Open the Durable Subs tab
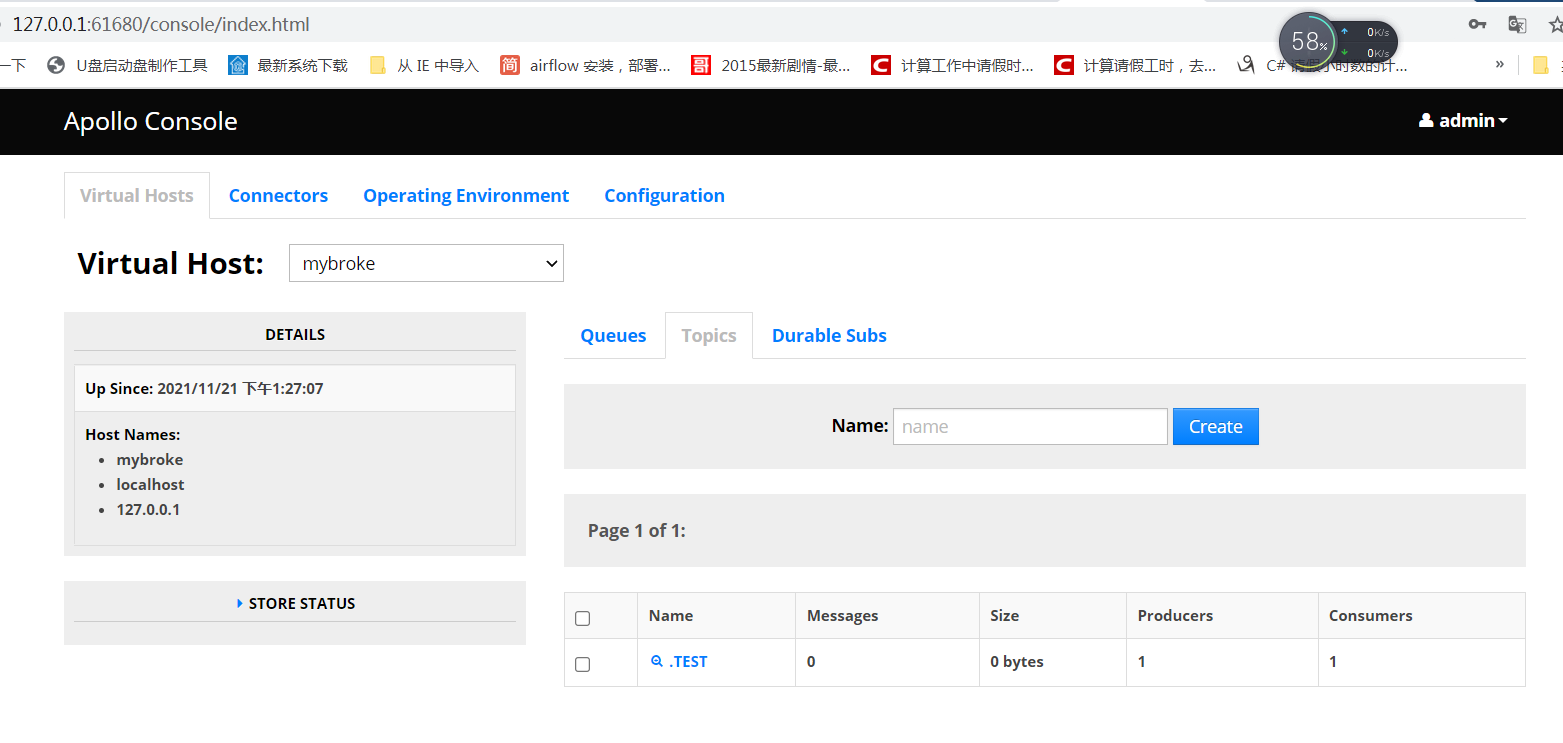The image size is (1563, 743). (x=829, y=335)
